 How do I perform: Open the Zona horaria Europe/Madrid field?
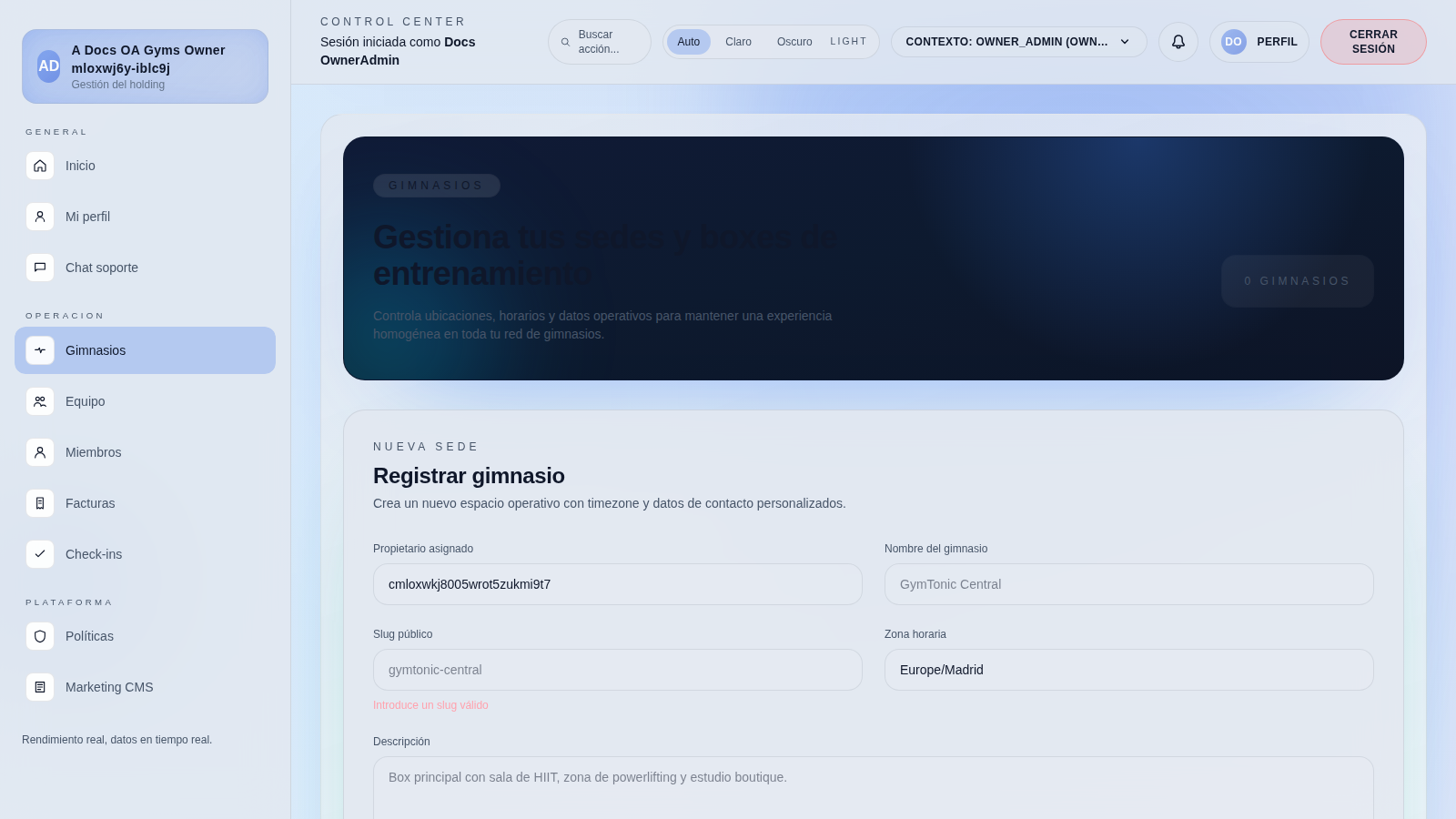(1128, 670)
